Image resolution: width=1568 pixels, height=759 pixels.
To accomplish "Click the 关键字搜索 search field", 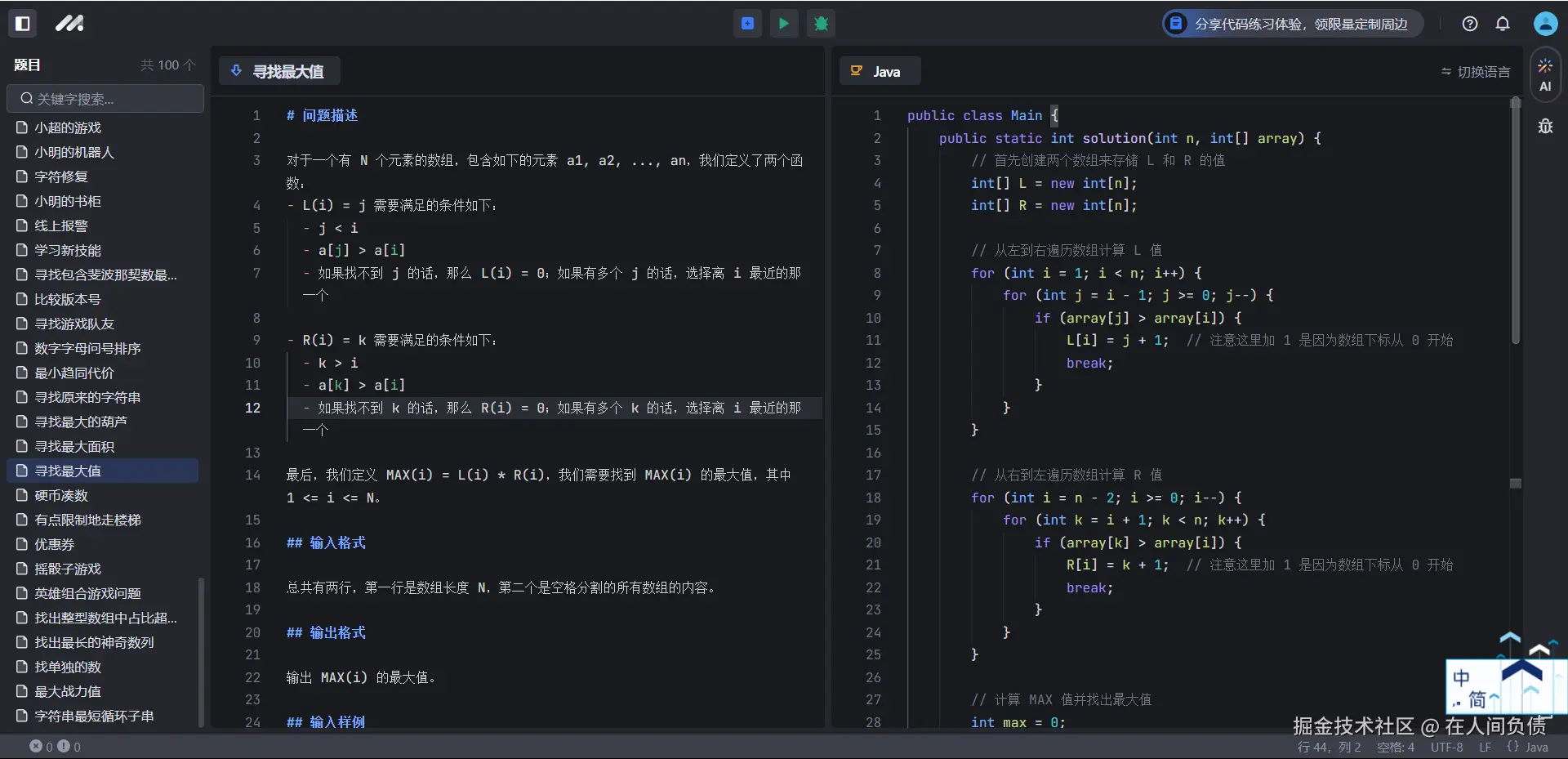I will point(106,99).
